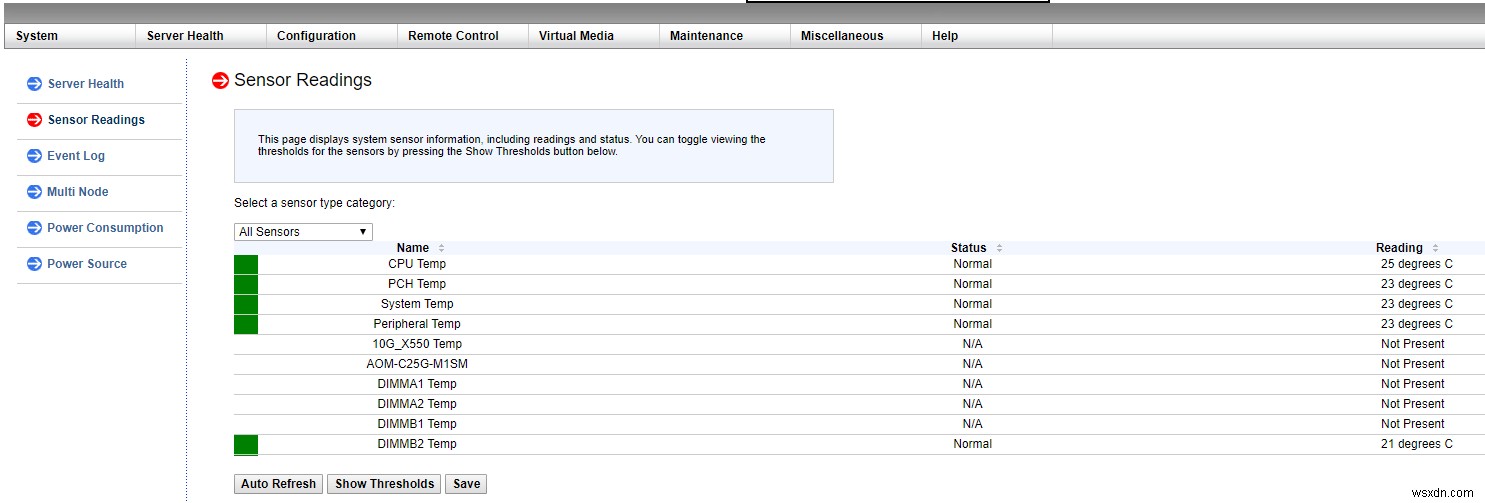This screenshot has width=1485, height=503.
Task: Click the Name column header text
Action: click(413, 248)
